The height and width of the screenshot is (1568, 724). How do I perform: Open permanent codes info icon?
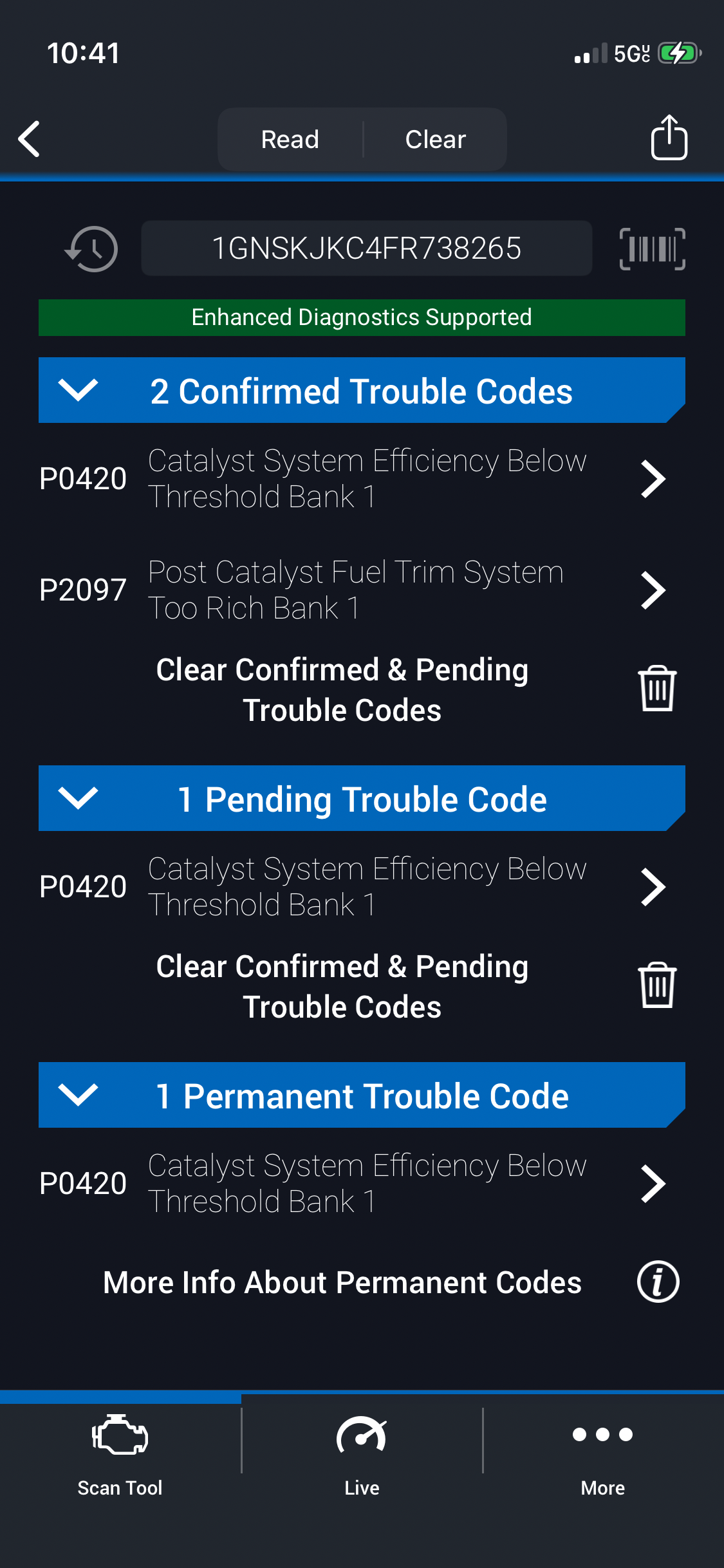coord(658,1282)
